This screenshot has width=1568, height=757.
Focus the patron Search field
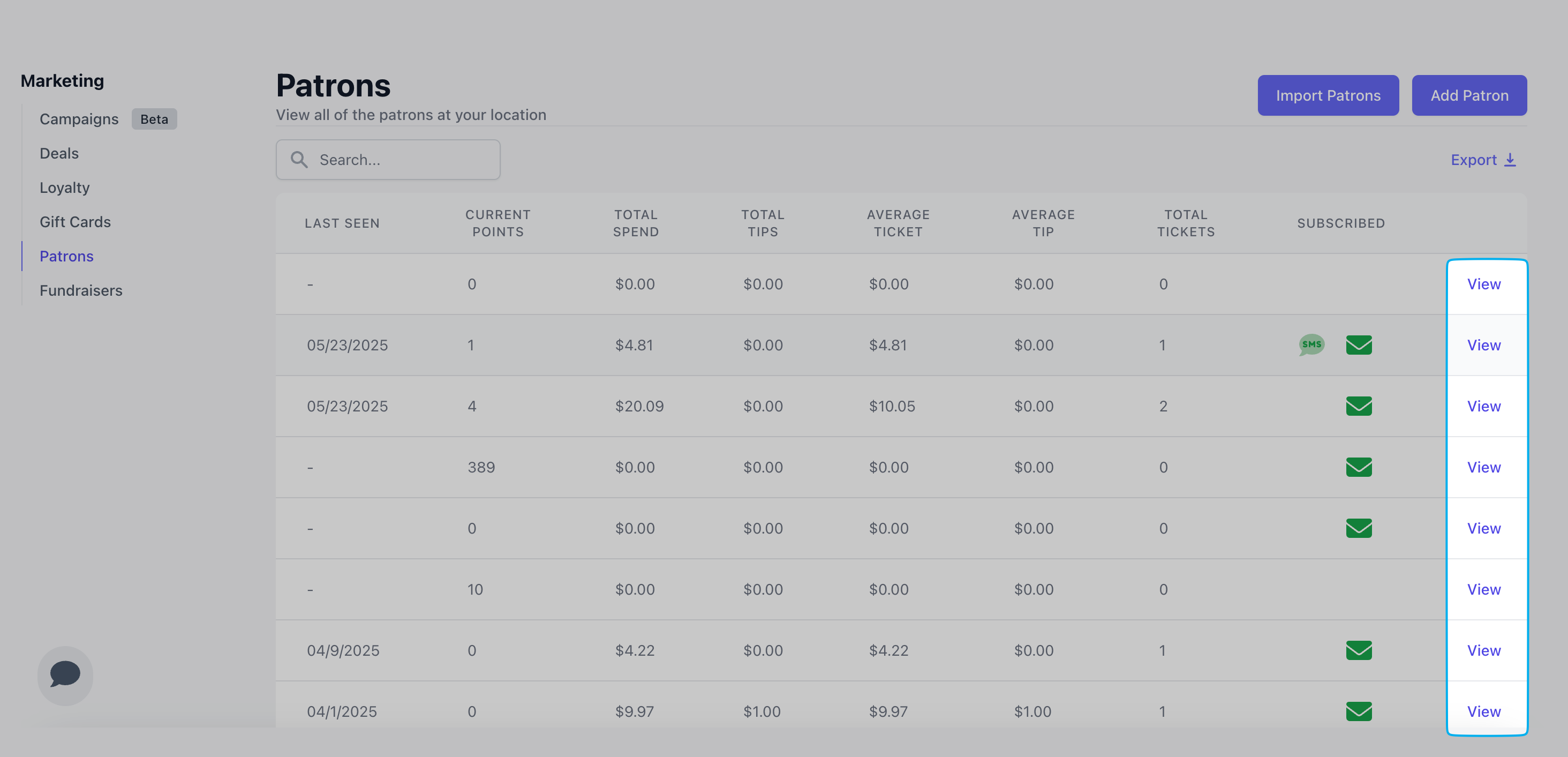pos(402,160)
